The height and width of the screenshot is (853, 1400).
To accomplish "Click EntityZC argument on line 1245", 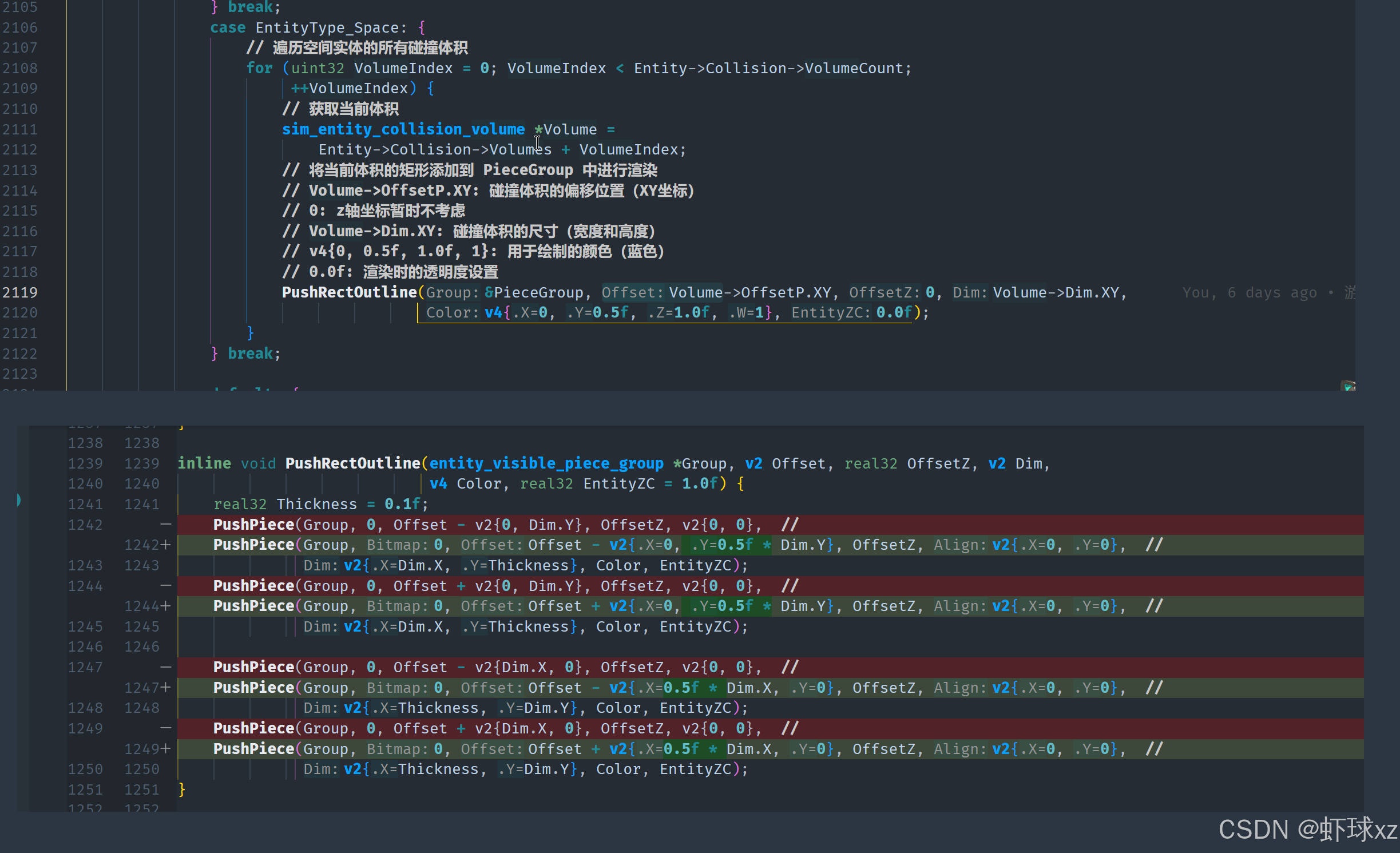I will coord(695,626).
